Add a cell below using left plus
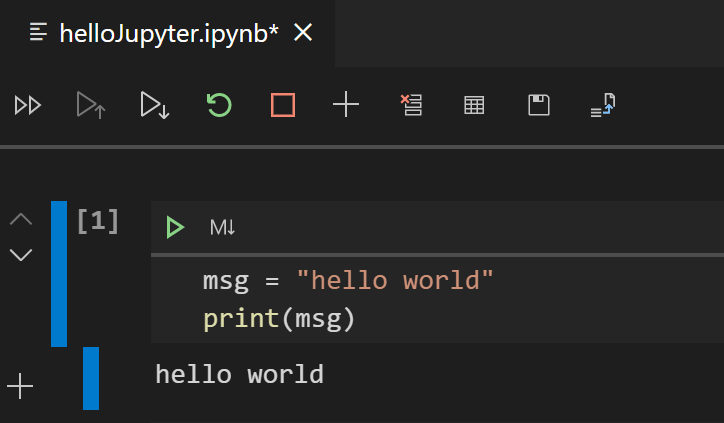The image size is (724, 423). coord(21,385)
